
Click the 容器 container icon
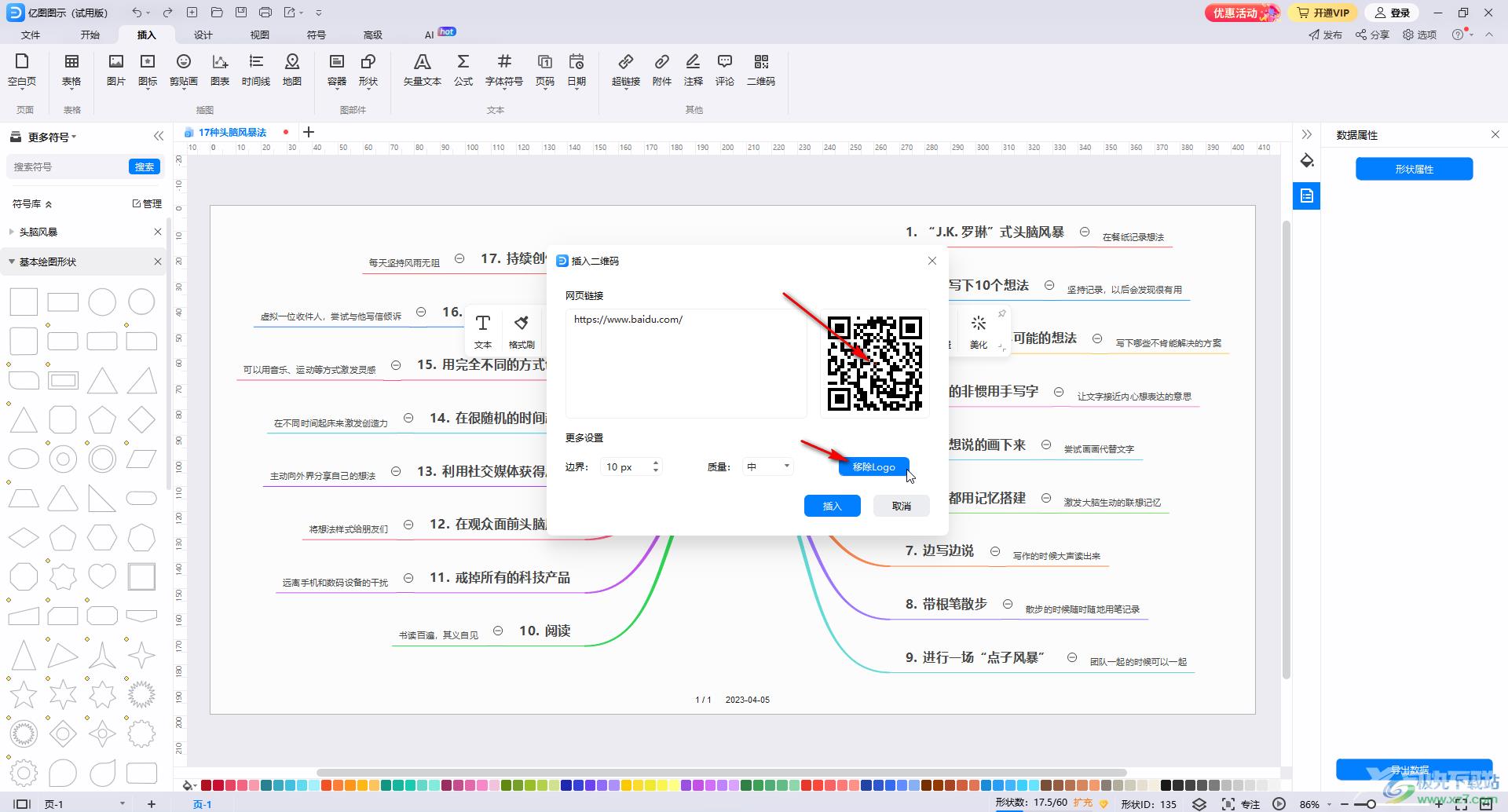point(337,70)
